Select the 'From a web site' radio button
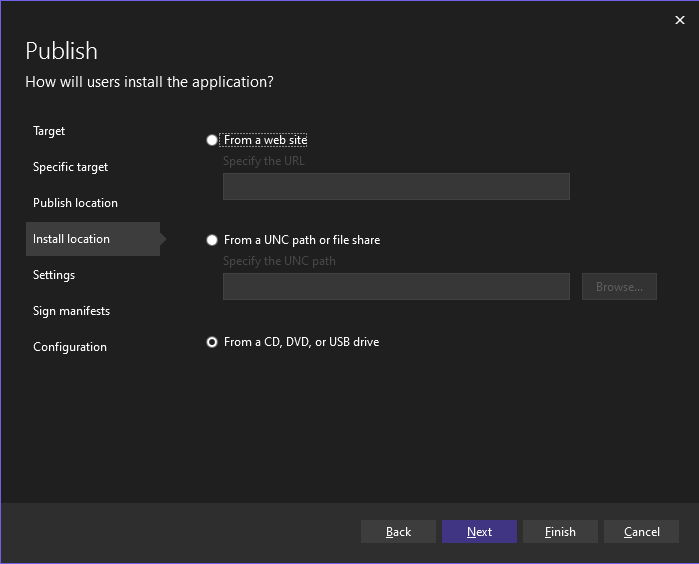Screen dimensions: 699x564 pyautogui.click(x=212, y=141)
